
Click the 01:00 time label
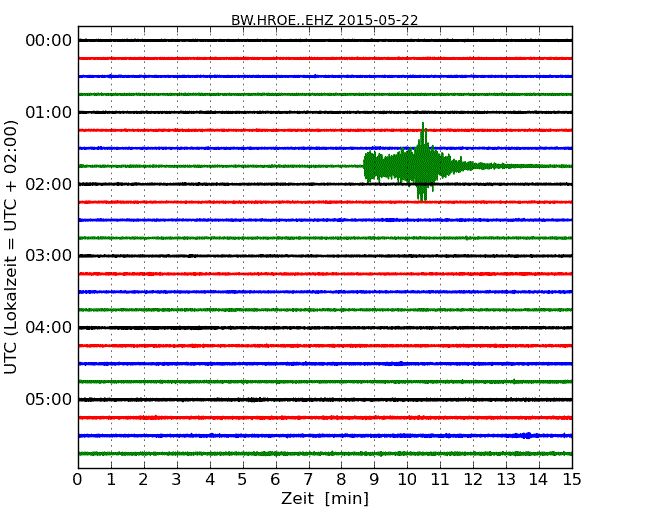click(49, 112)
